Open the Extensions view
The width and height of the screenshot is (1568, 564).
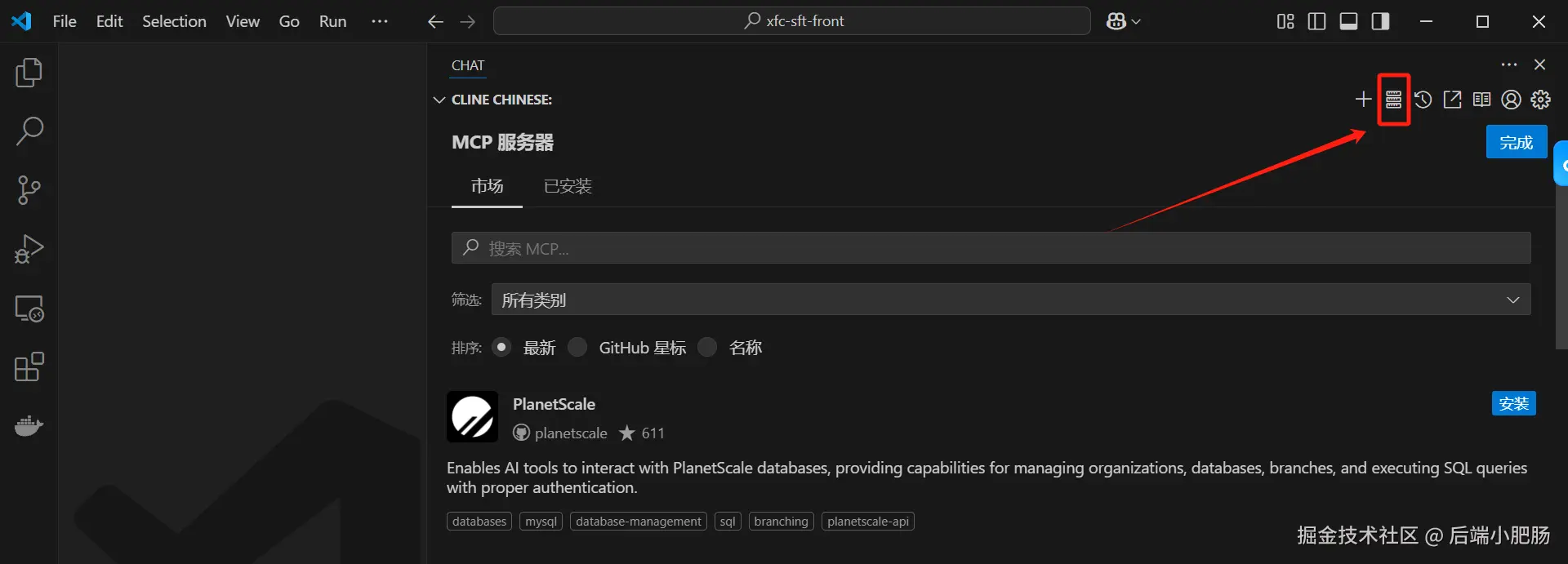29,366
